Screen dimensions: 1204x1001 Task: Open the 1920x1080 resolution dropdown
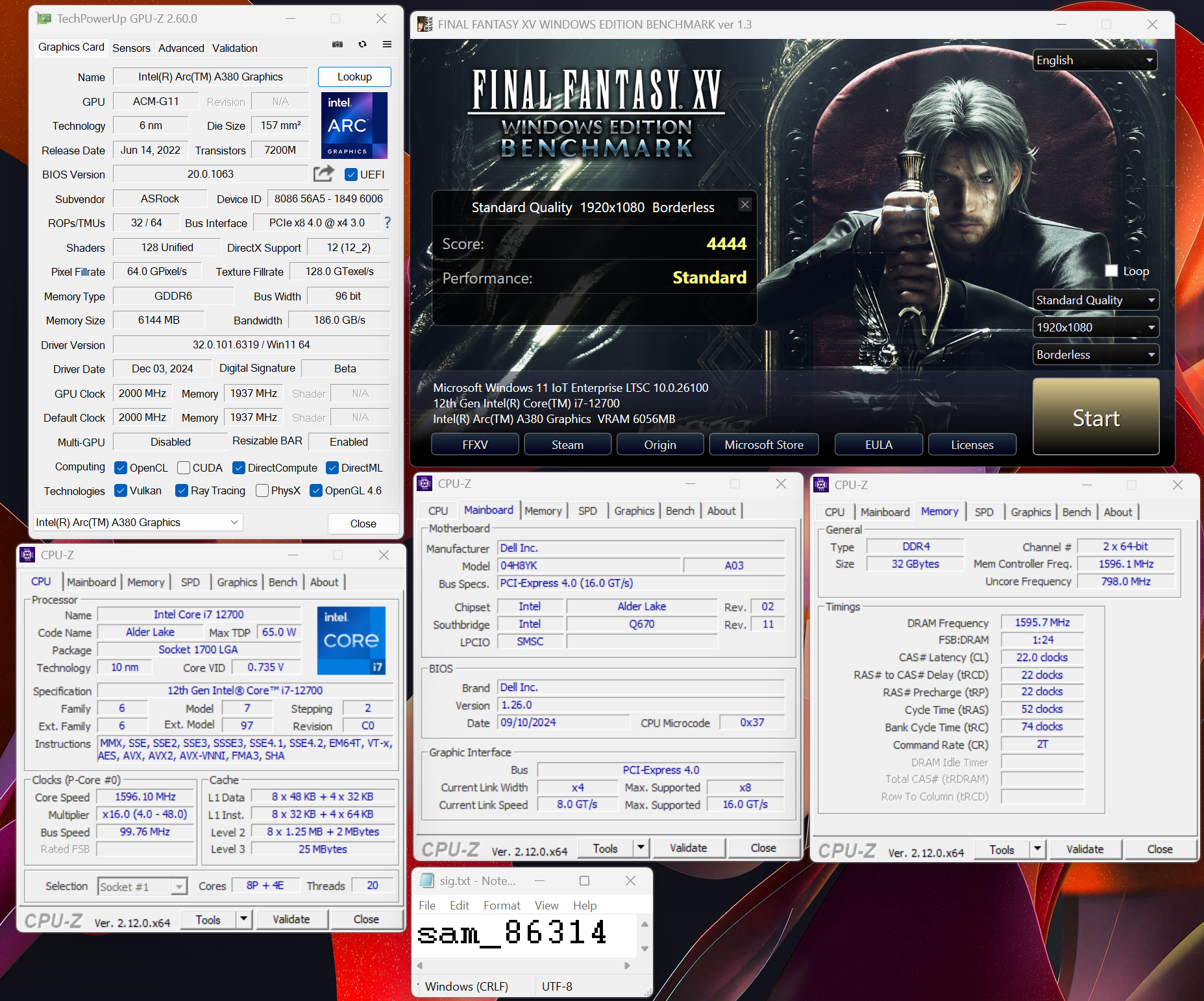1095,327
